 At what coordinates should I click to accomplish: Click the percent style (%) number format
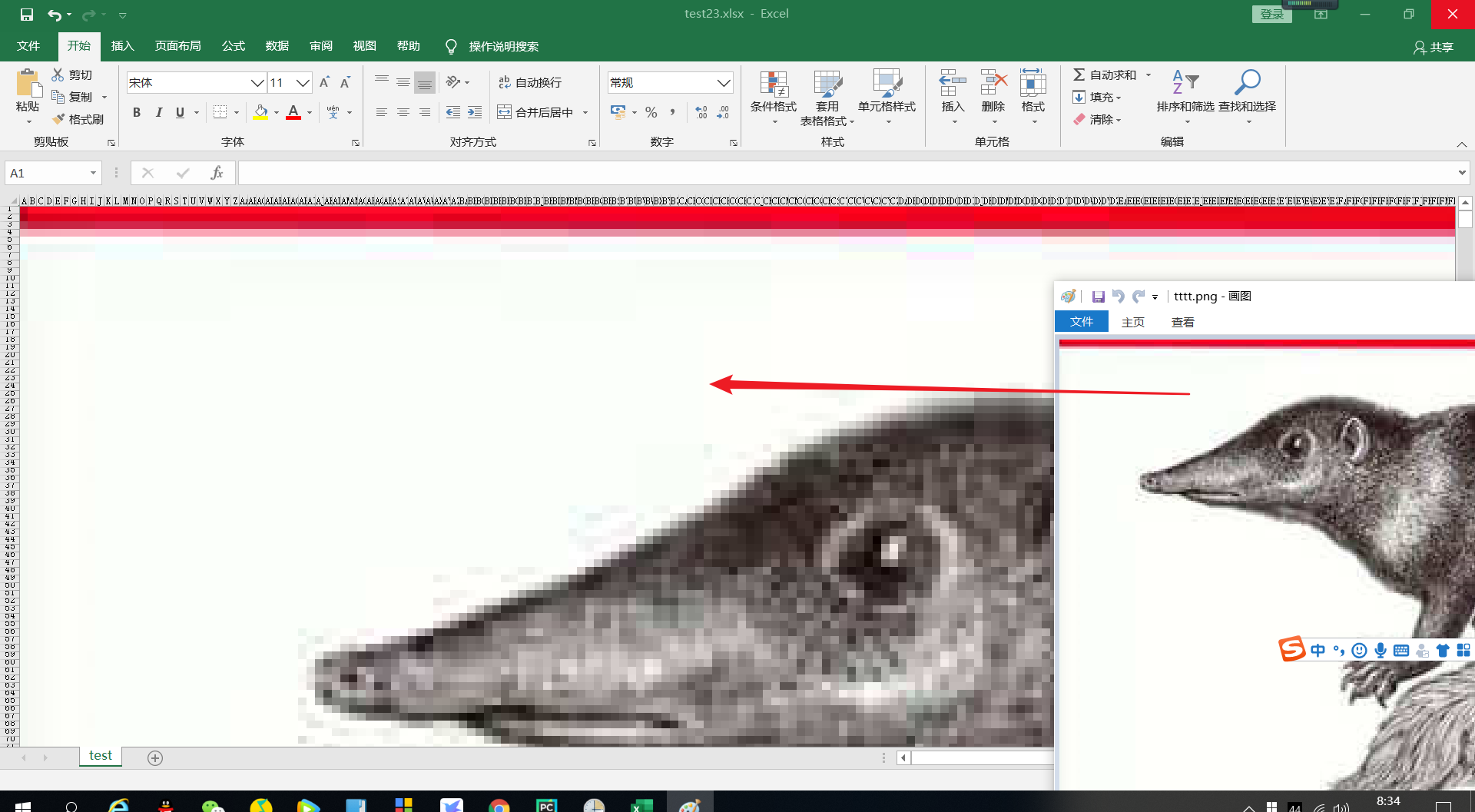click(651, 112)
